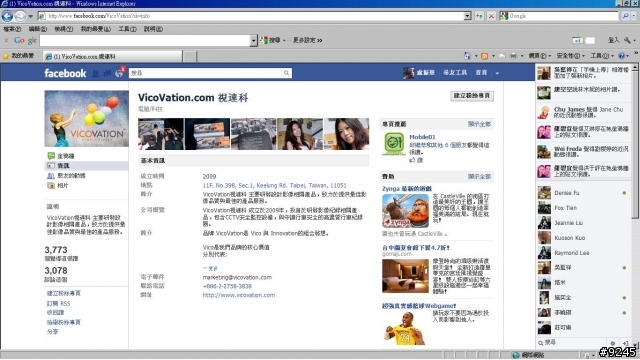The image size is (640, 360).
Task: Click the blue Help question mark icon
Action: 622,56
